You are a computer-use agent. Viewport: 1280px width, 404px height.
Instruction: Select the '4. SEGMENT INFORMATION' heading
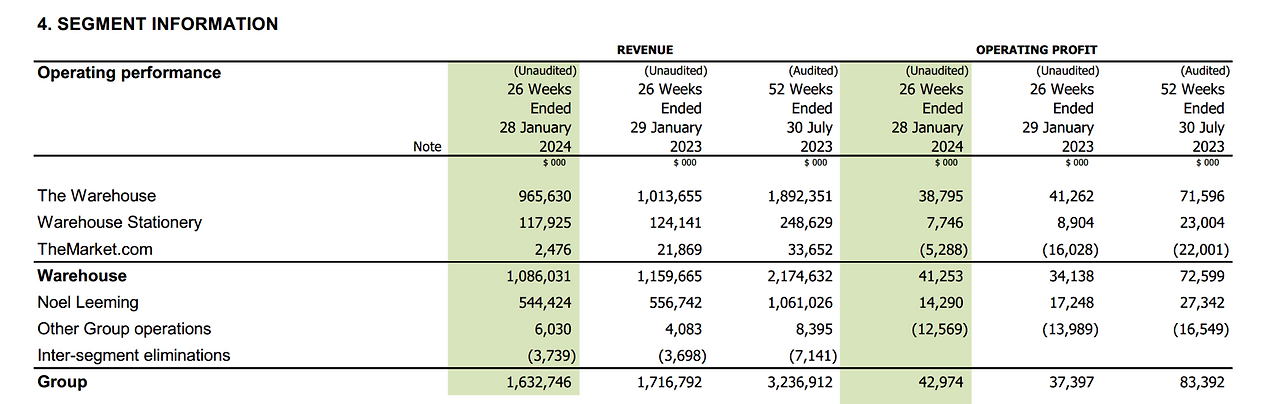pyautogui.click(x=158, y=24)
